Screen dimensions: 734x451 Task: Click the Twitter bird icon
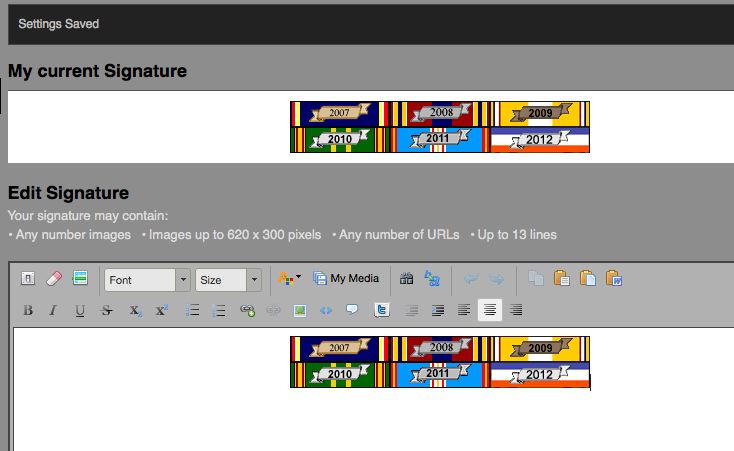click(x=382, y=310)
